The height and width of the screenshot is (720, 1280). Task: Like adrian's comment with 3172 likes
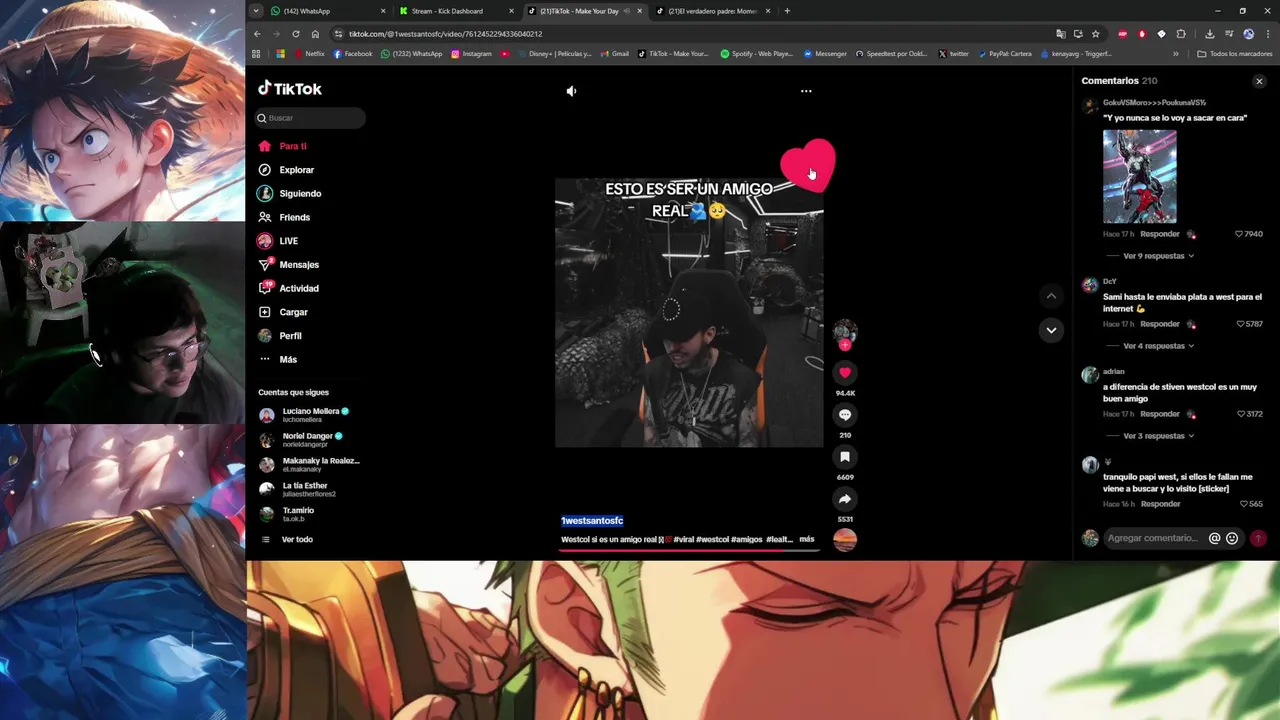pos(1239,414)
